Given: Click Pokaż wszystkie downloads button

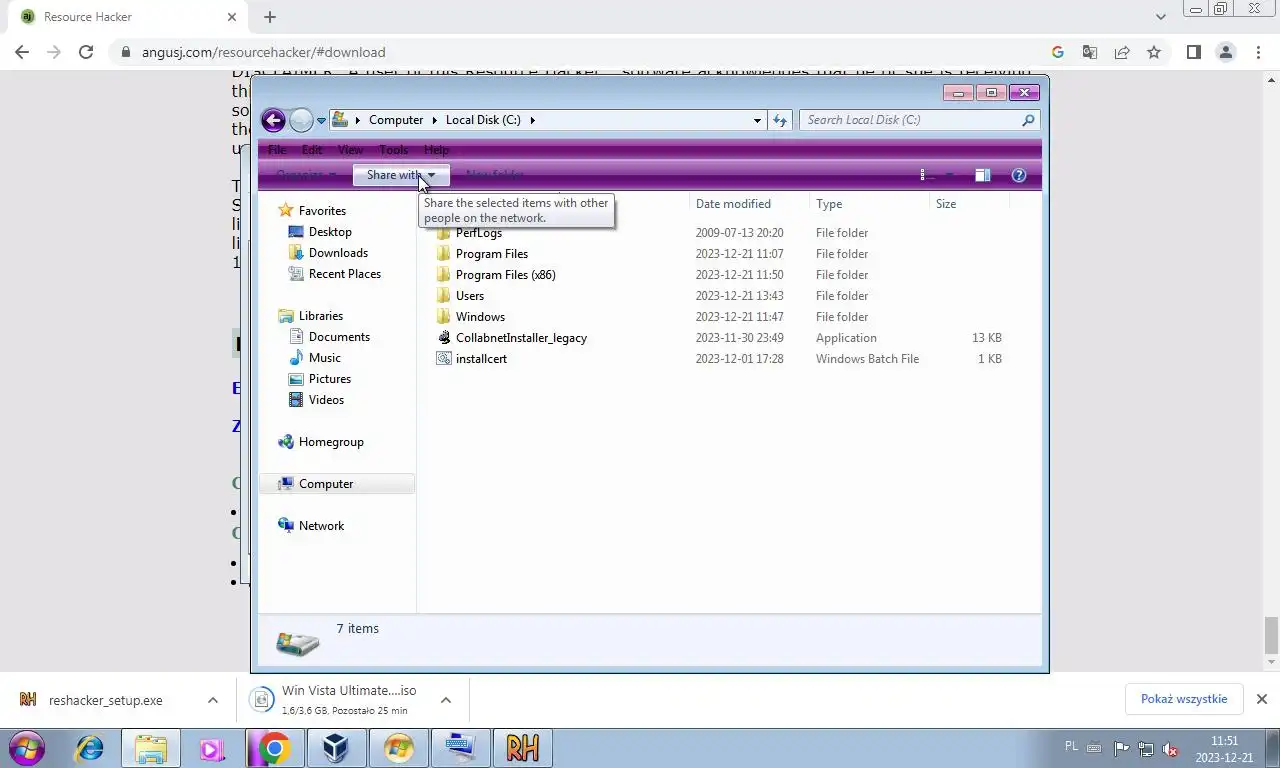Looking at the screenshot, I should (1184, 699).
